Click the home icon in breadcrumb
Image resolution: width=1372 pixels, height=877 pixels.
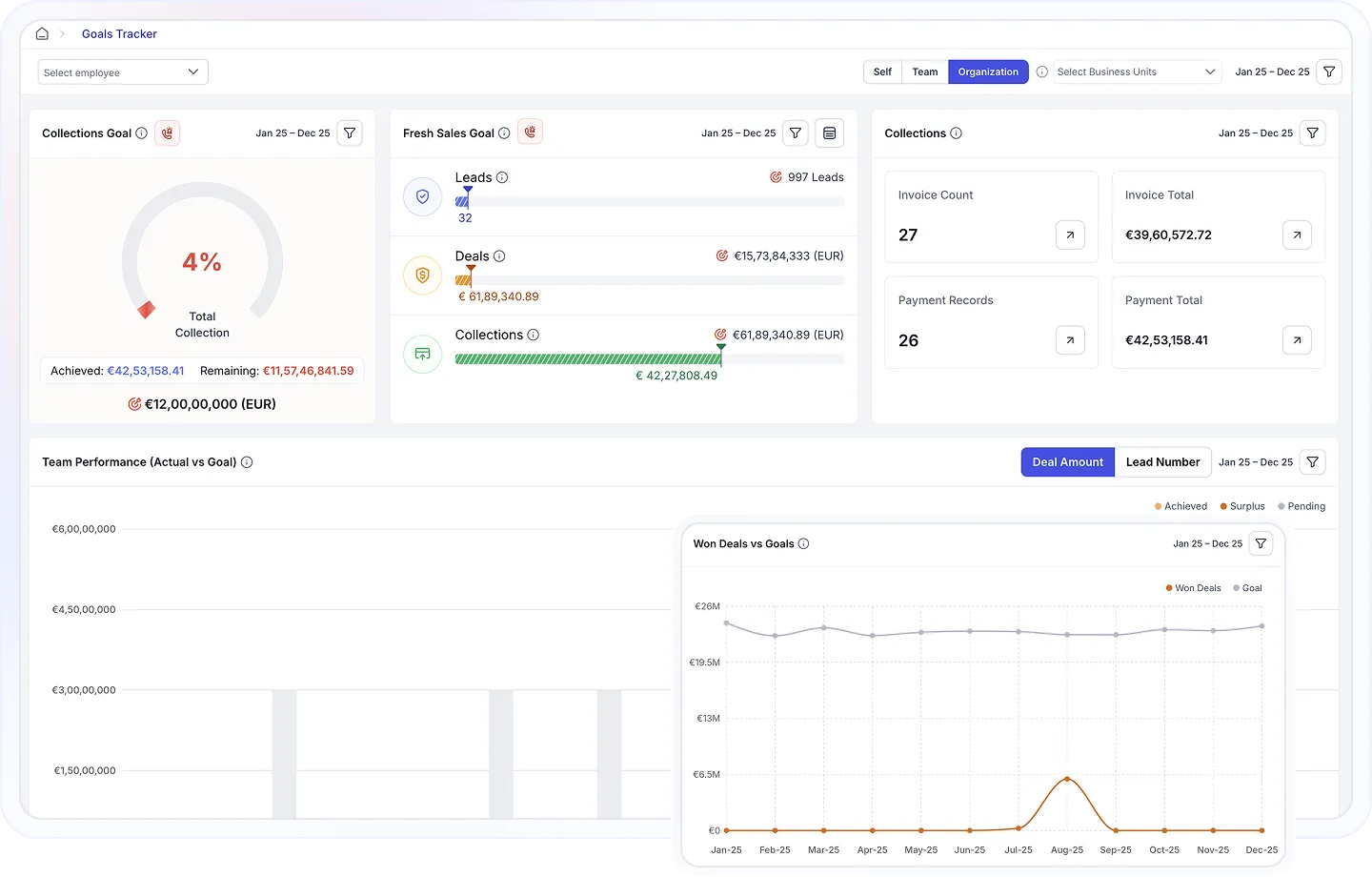tap(42, 34)
